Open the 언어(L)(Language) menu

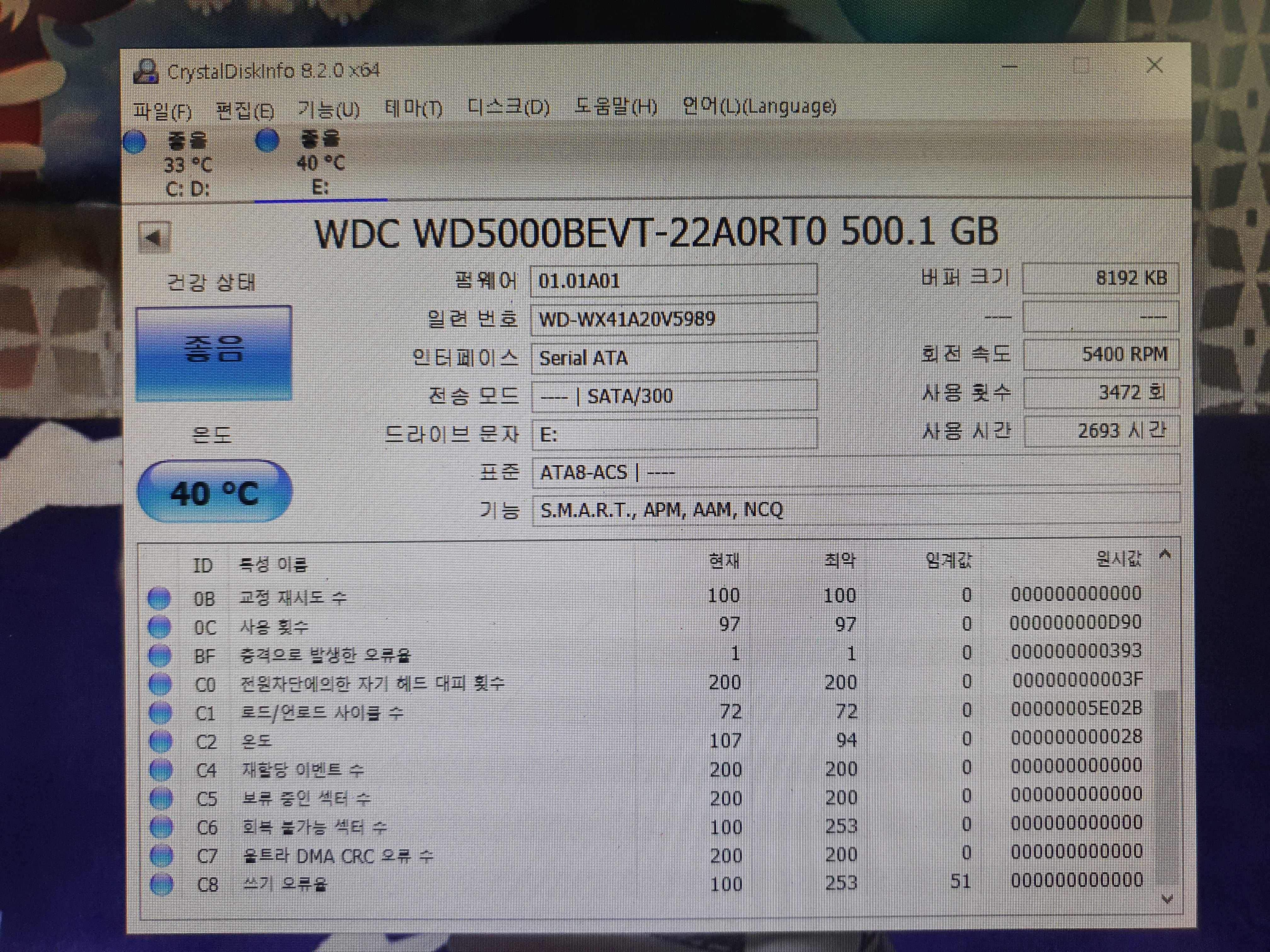[759, 106]
